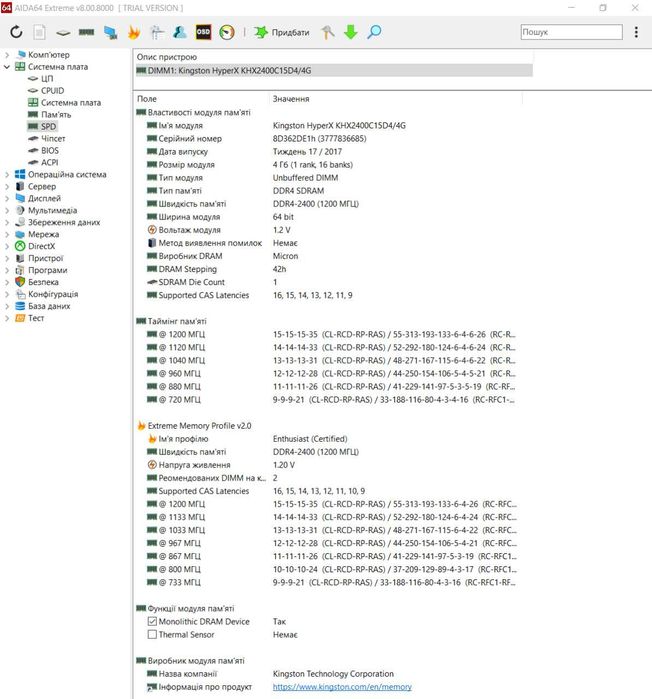Expand the Мультимедіа tree node
The width and height of the screenshot is (652, 699).
[7, 210]
